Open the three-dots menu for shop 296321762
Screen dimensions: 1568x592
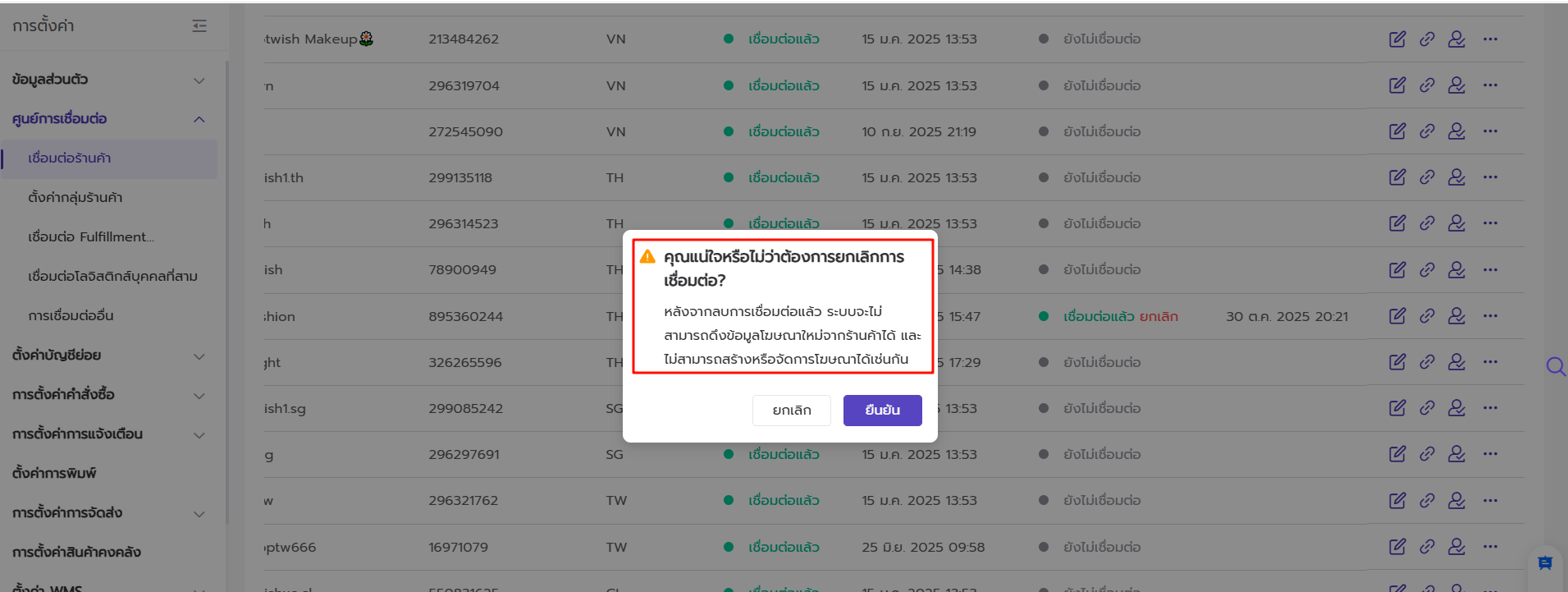pos(1490,500)
